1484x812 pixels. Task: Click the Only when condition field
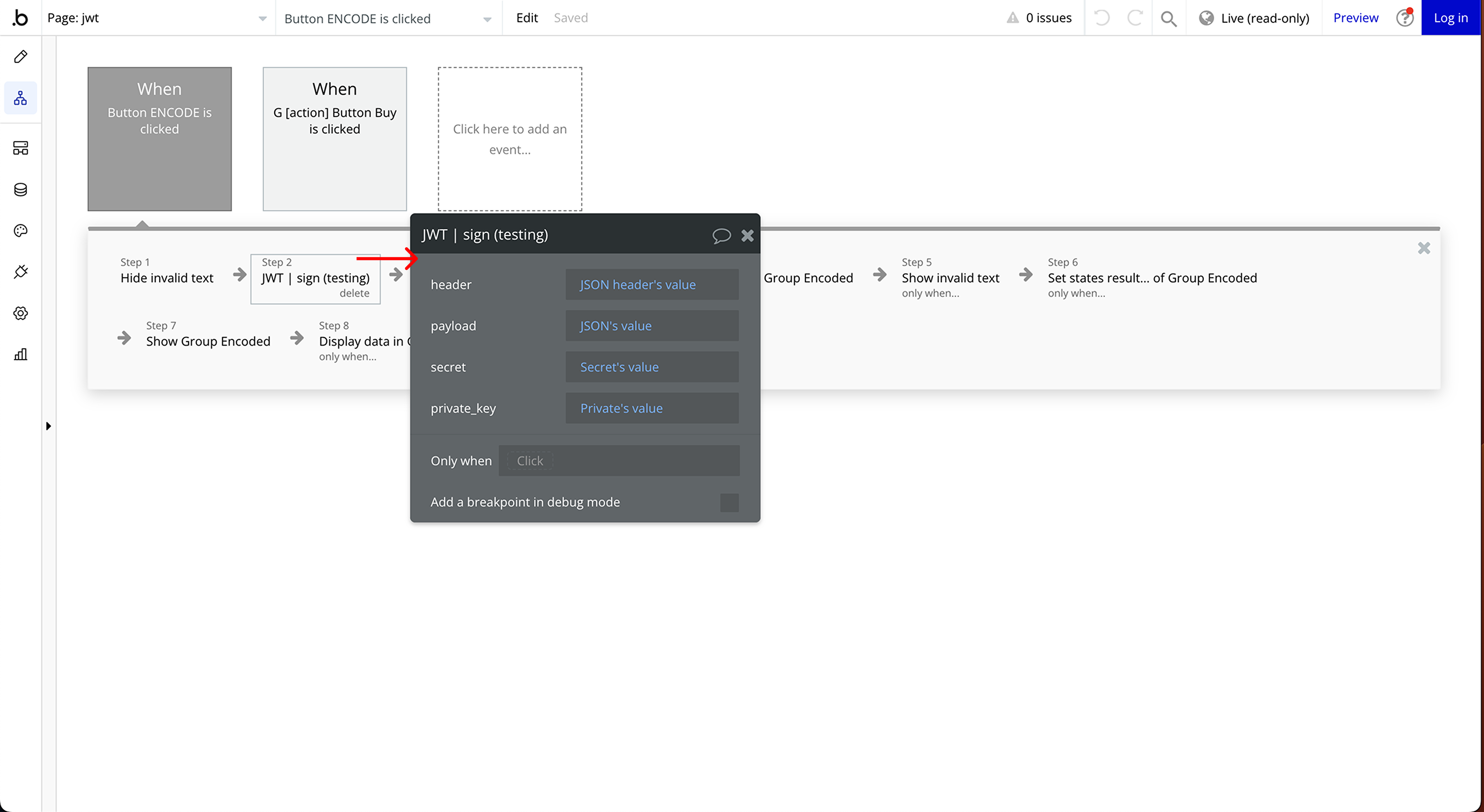point(619,461)
